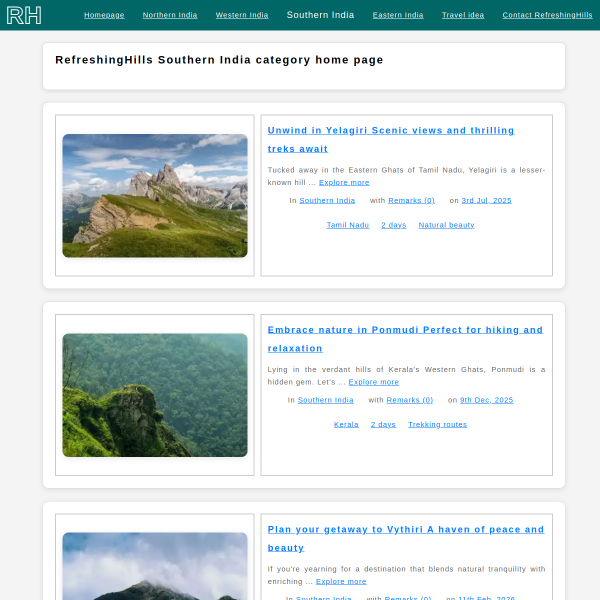Select the 2 days tag on Ponmudi post
Screen dimensions: 600x600
click(383, 424)
